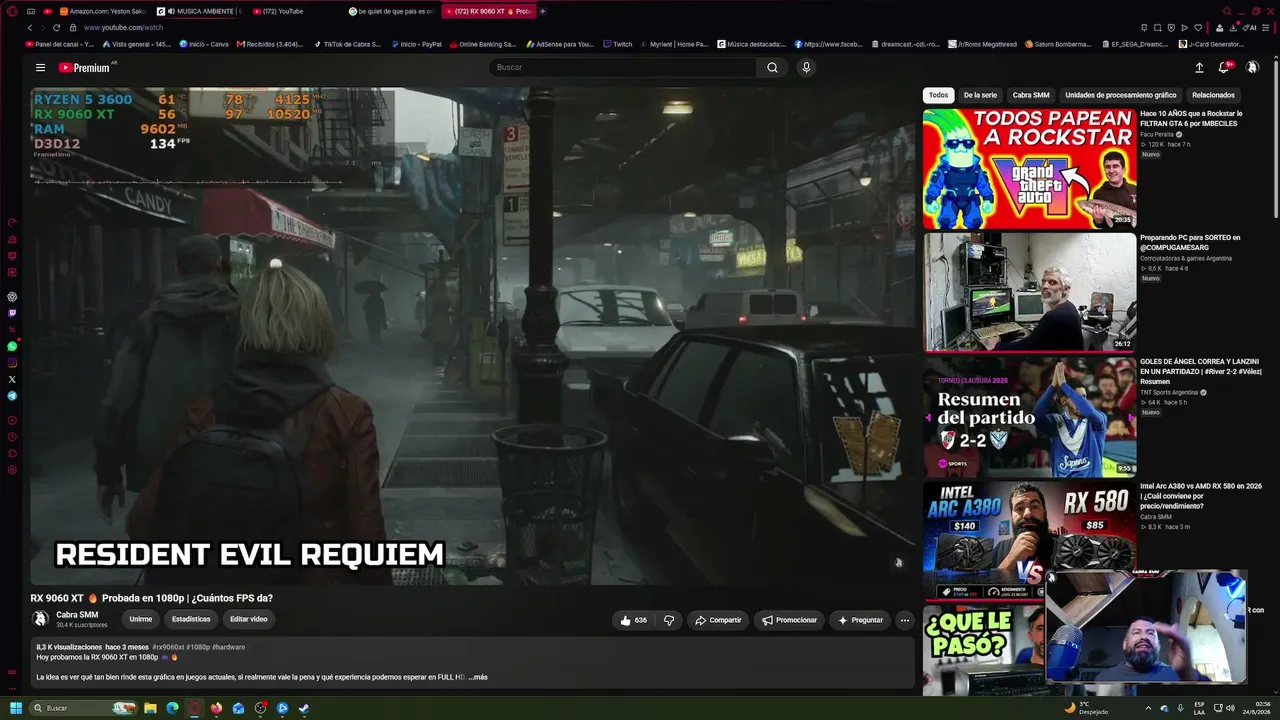The height and width of the screenshot is (720, 1280).
Task: Expand the description with '...más'
Action: click(x=478, y=677)
